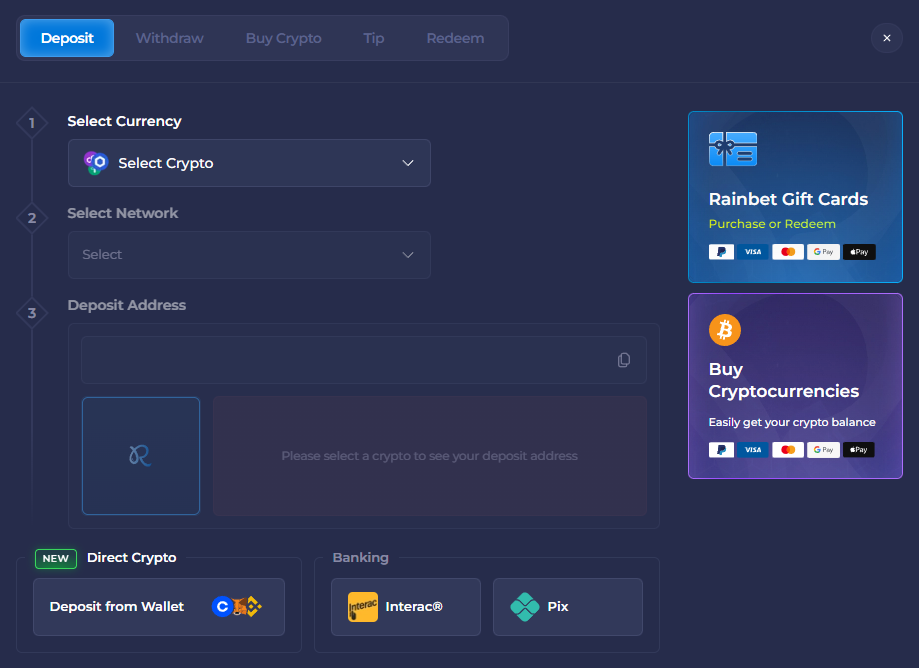919x668 pixels.
Task: Click the Visa icon on Rainbet Gift Cards
Action: (x=753, y=251)
